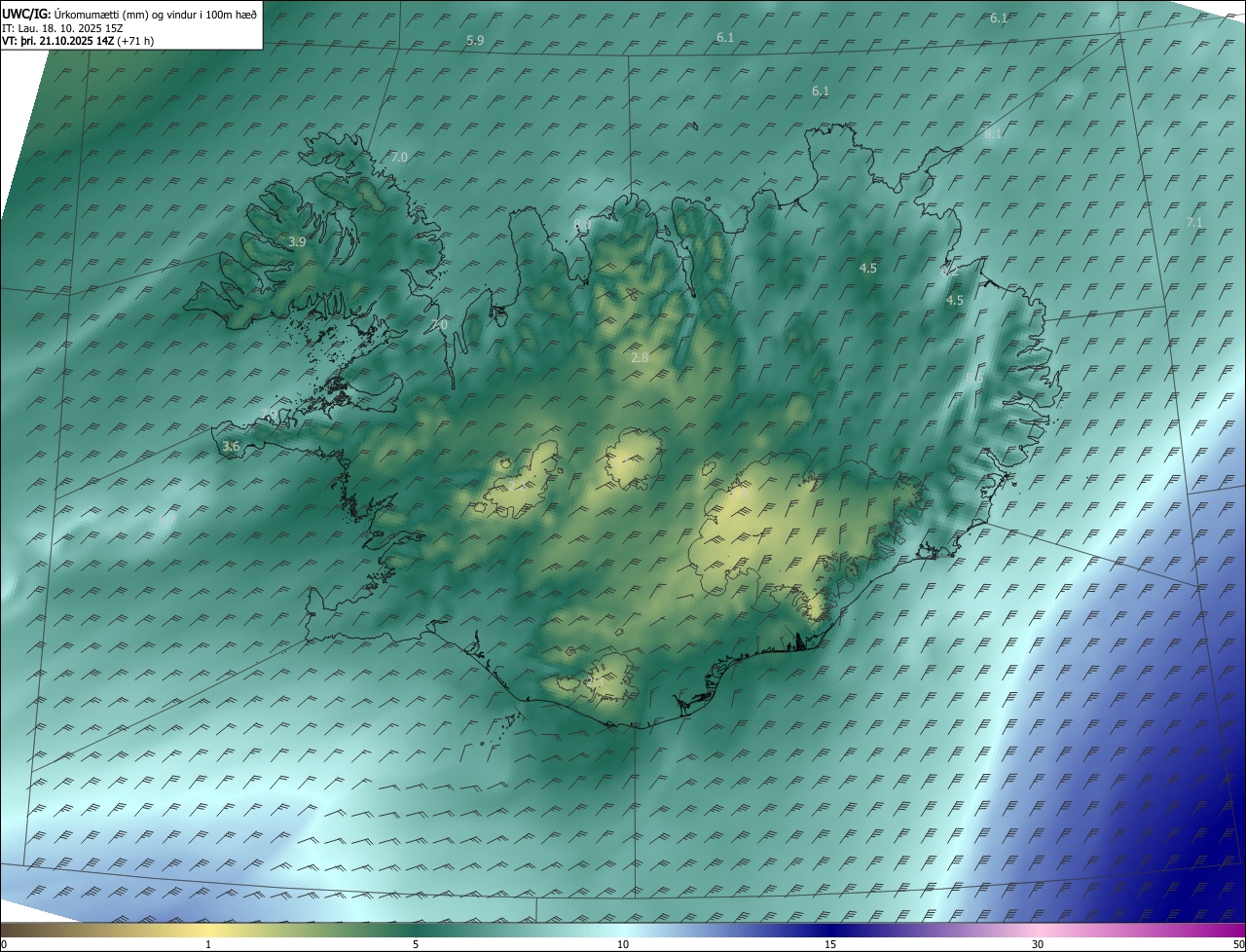
Task: Click the valid time "VT: þri. 21.10.2025 14Z"
Action: tap(57, 40)
